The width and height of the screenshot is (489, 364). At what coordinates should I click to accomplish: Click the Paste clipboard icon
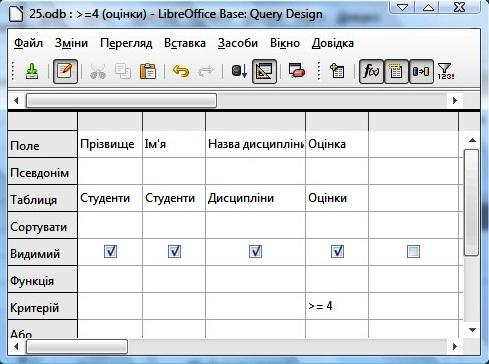tap(148, 71)
